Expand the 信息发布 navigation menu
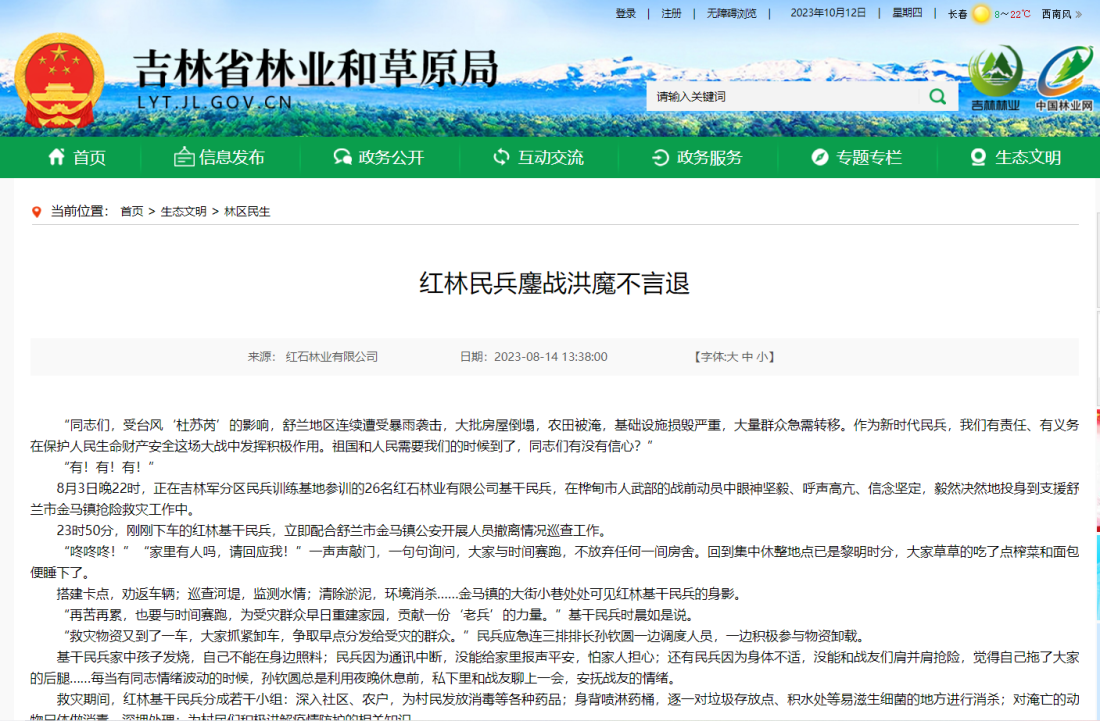 (x=219, y=157)
